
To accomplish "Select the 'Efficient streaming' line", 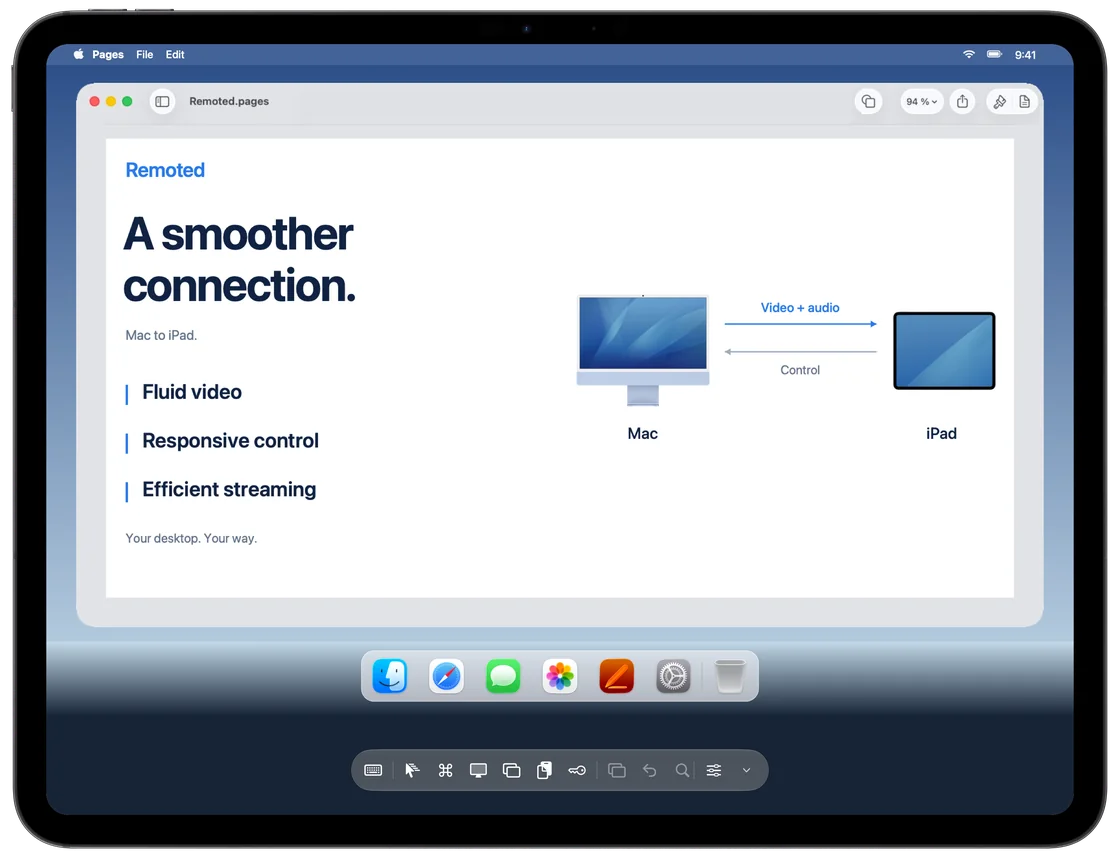I will coord(229,489).
